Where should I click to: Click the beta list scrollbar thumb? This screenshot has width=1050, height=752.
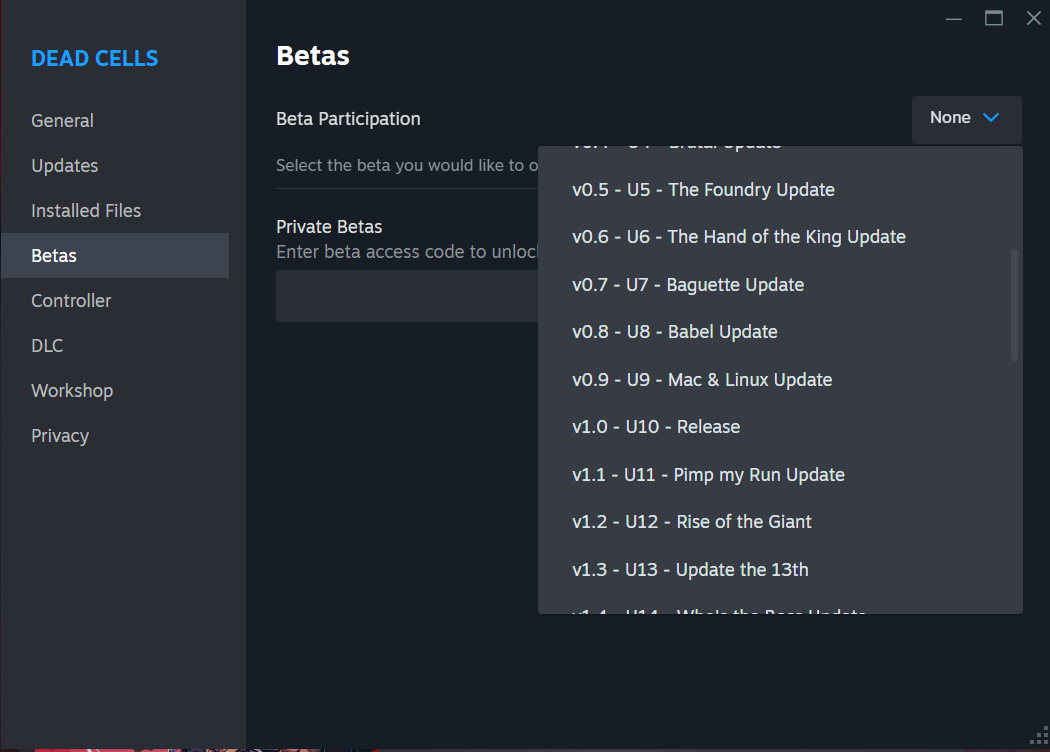tap(1015, 304)
